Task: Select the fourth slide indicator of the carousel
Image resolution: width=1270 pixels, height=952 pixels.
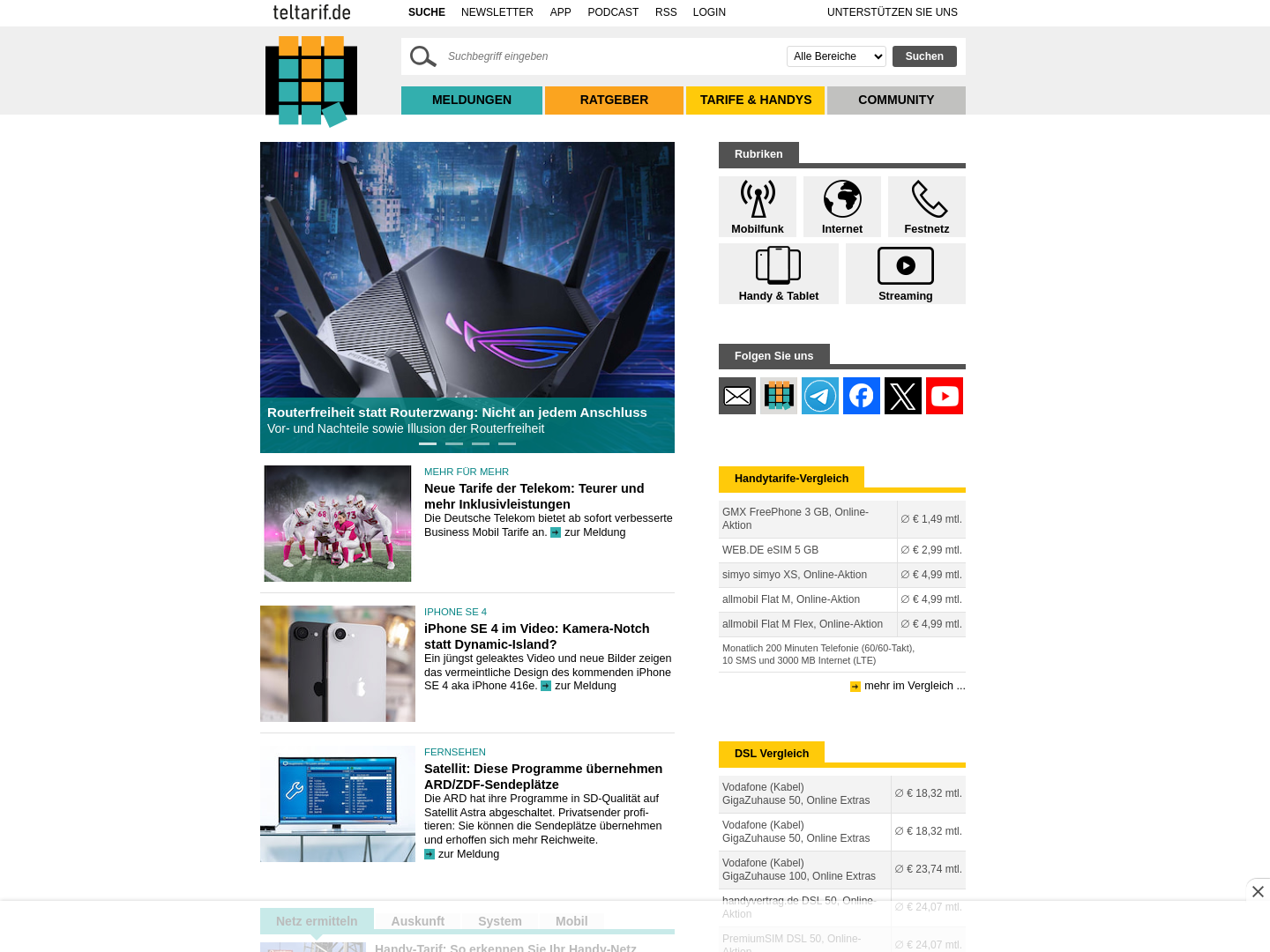Action: (x=507, y=443)
